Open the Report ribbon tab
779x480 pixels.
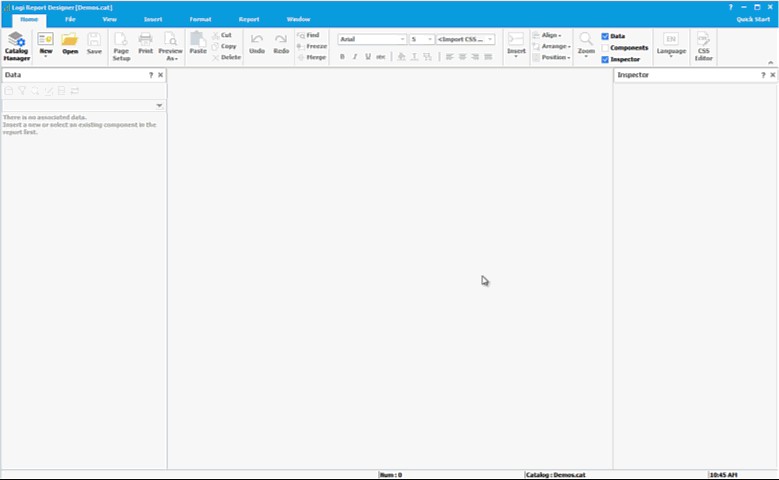point(248,19)
